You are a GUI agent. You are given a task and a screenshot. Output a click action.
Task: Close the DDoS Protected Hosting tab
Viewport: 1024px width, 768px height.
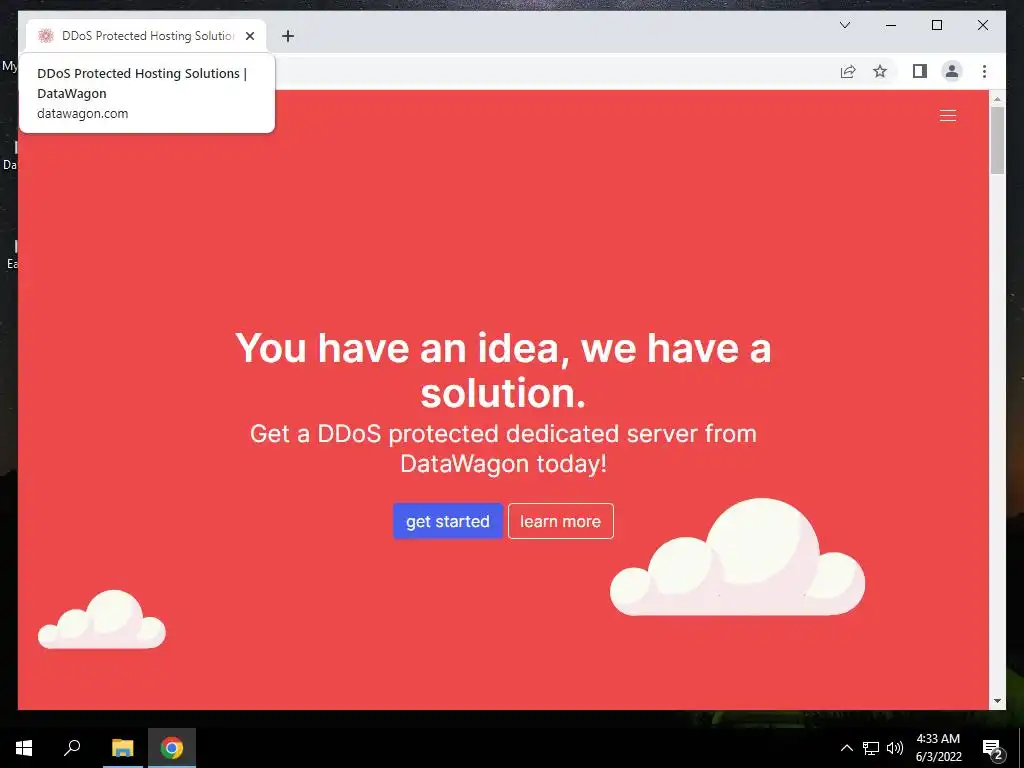(249, 36)
